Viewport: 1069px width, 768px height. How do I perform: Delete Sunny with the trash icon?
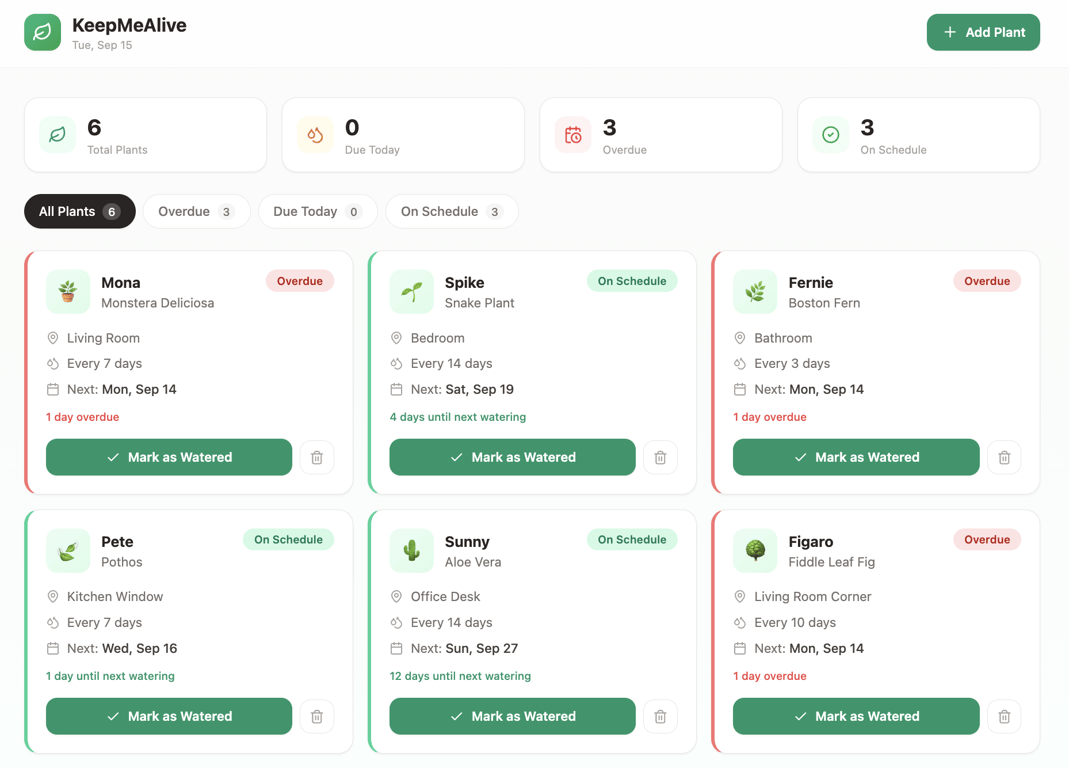tap(660, 716)
